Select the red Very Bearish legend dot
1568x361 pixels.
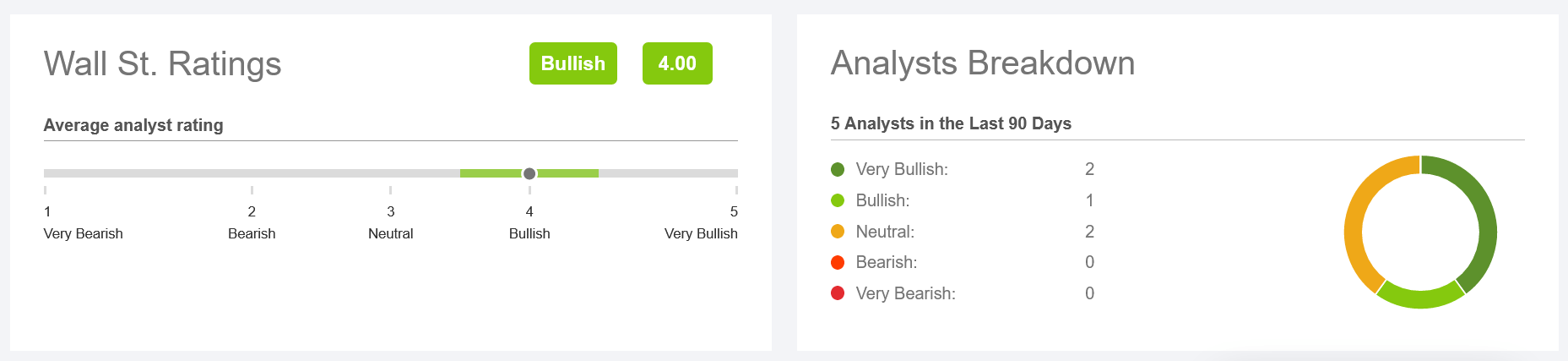tap(838, 293)
